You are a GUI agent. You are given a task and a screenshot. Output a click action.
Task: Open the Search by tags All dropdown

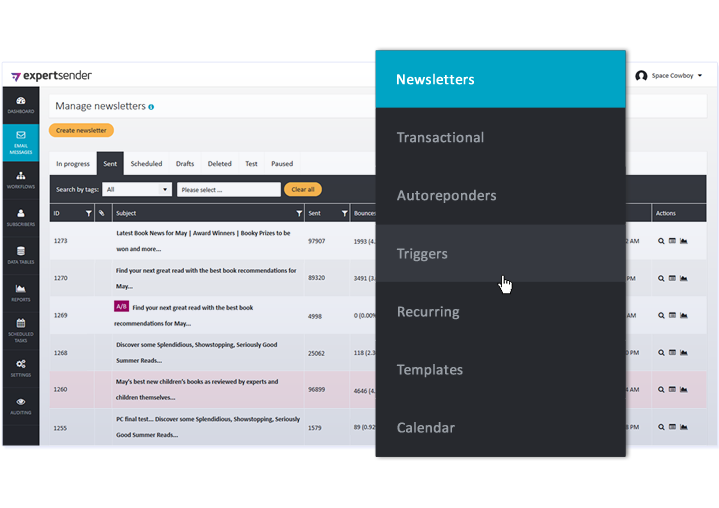pos(137,189)
